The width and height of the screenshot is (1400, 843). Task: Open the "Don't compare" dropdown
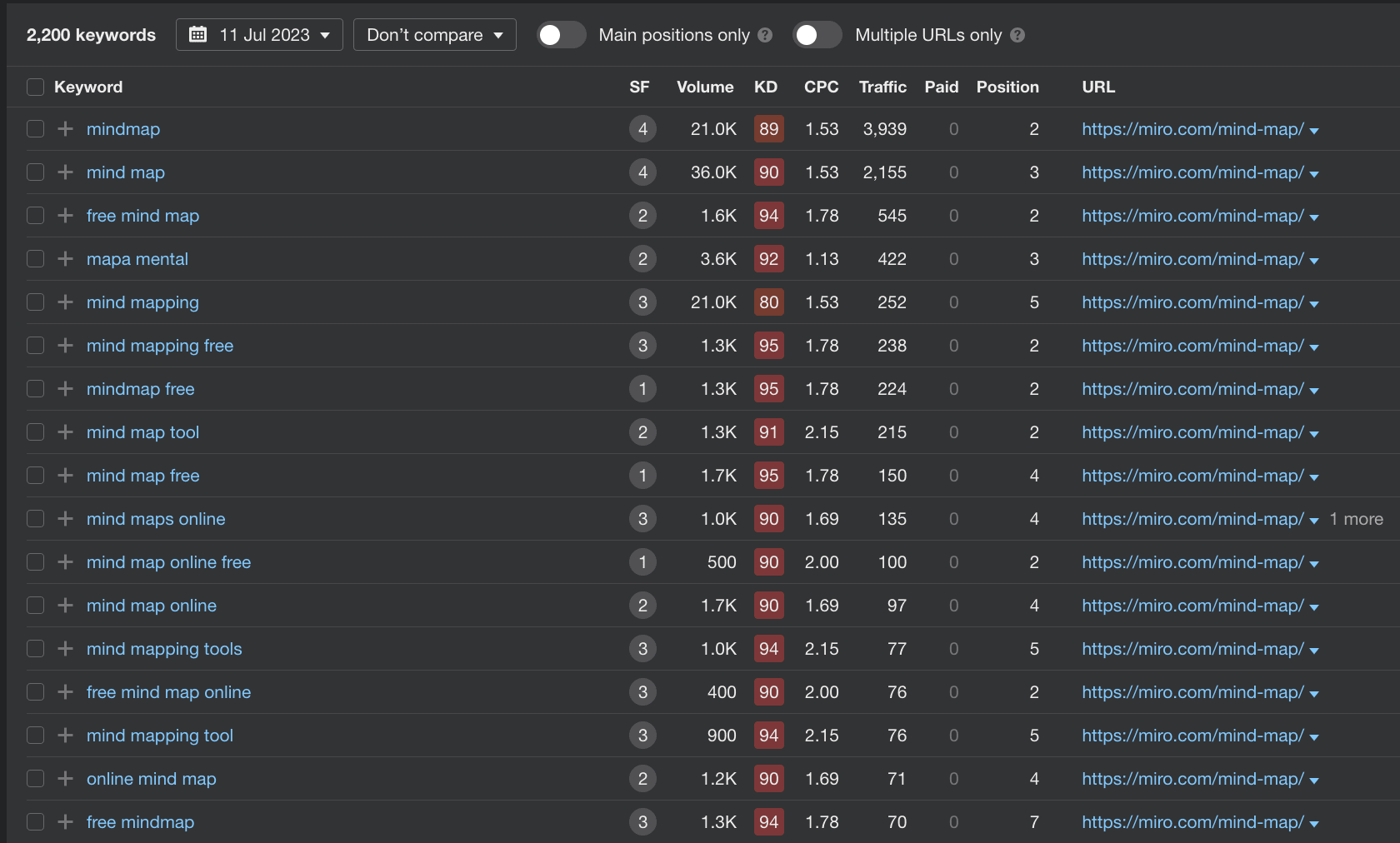click(x=434, y=34)
